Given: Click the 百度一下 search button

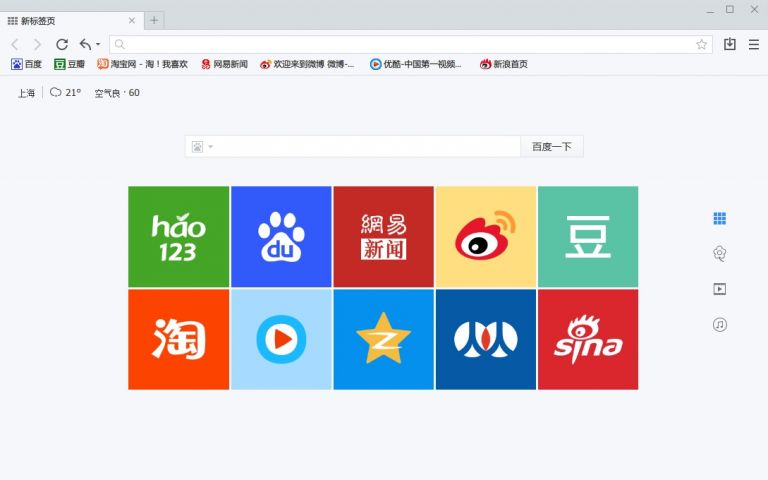Looking at the screenshot, I should pos(552,146).
